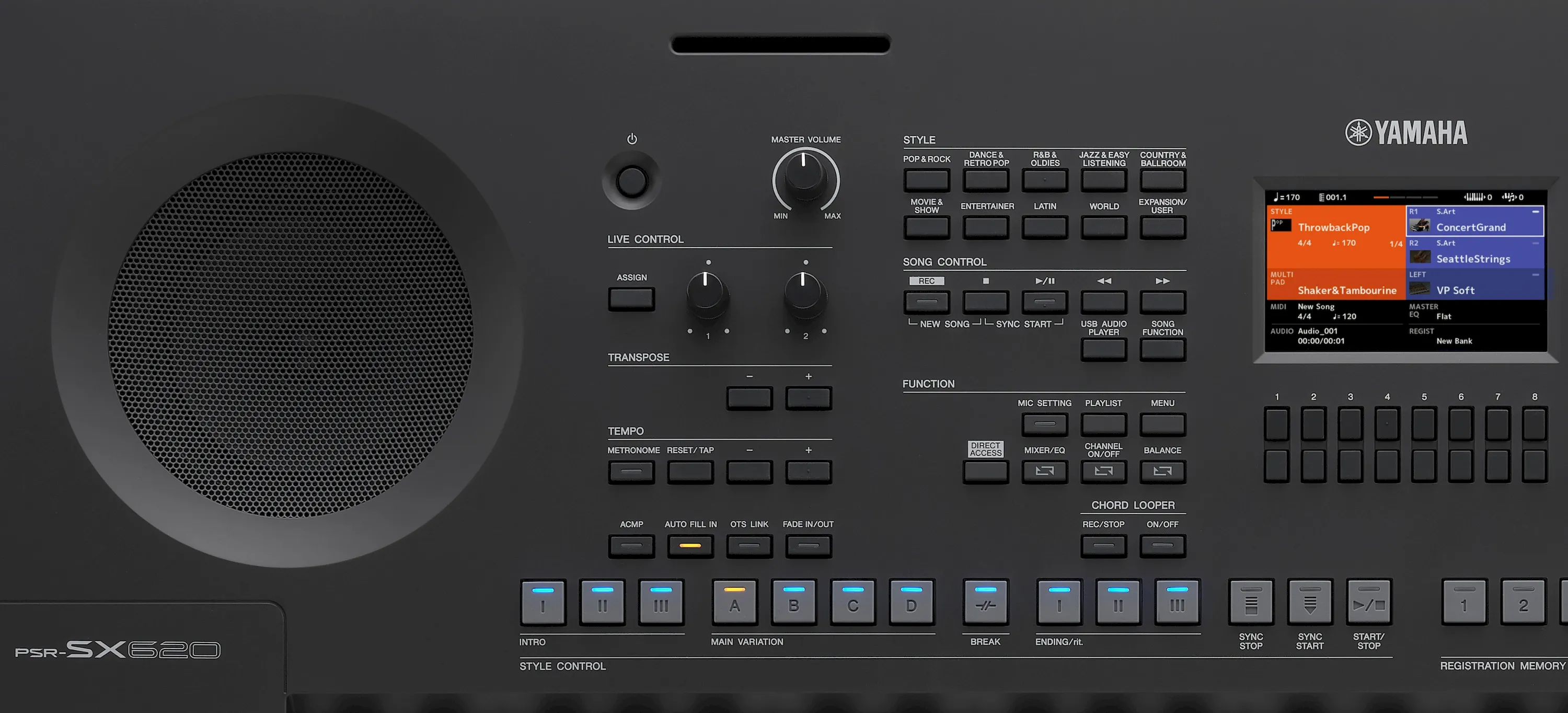Select ThrowbackPop style on display
This screenshot has height=713, width=1568.
tap(1335, 237)
